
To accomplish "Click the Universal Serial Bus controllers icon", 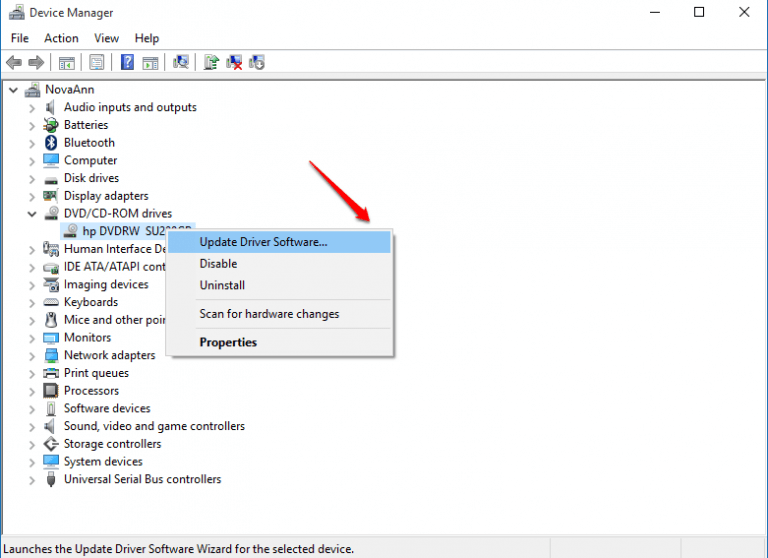I will (x=50, y=479).
